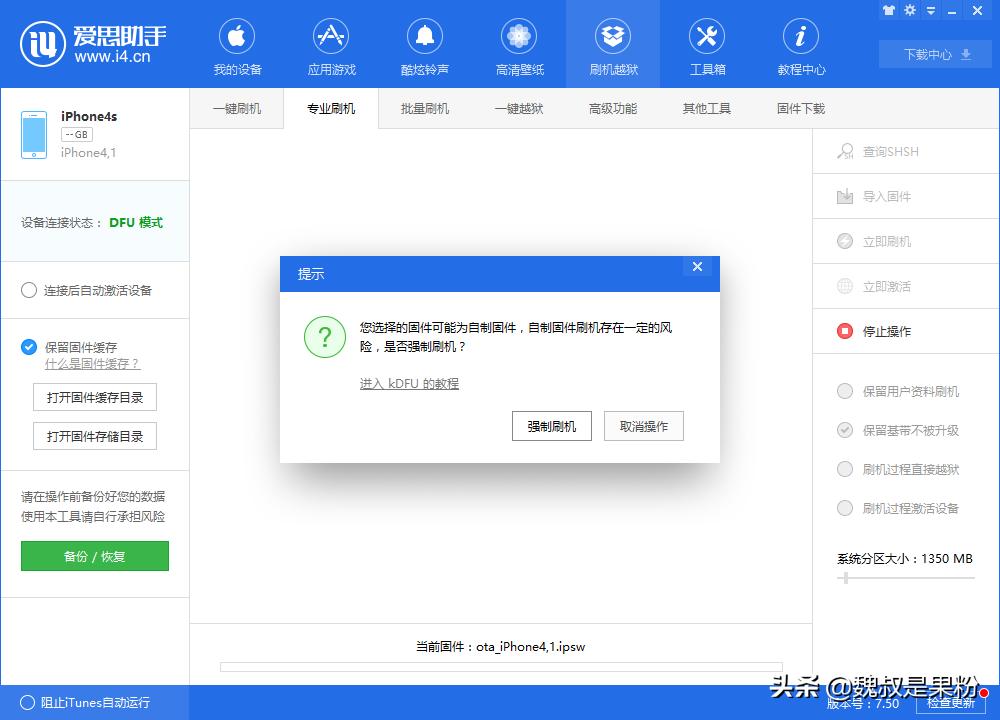Click the 强制刷机 button in dialog
1000x720 pixels.
click(551, 426)
